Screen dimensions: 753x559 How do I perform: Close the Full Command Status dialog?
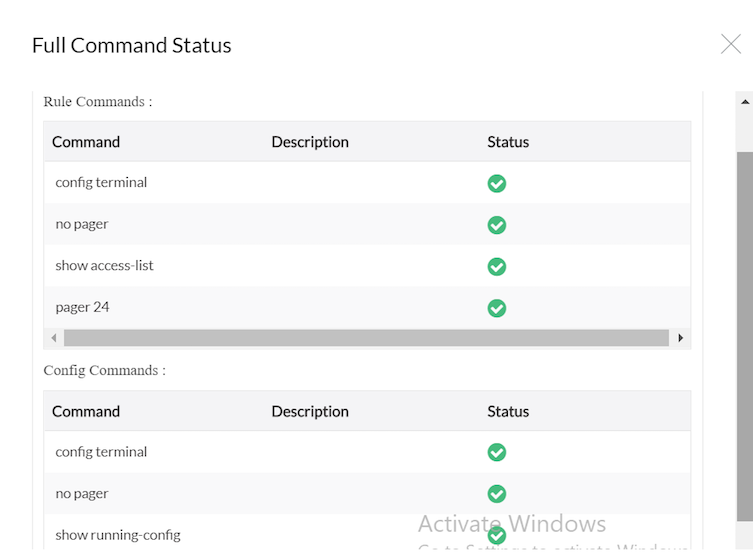pyautogui.click(x=731, y=43)
